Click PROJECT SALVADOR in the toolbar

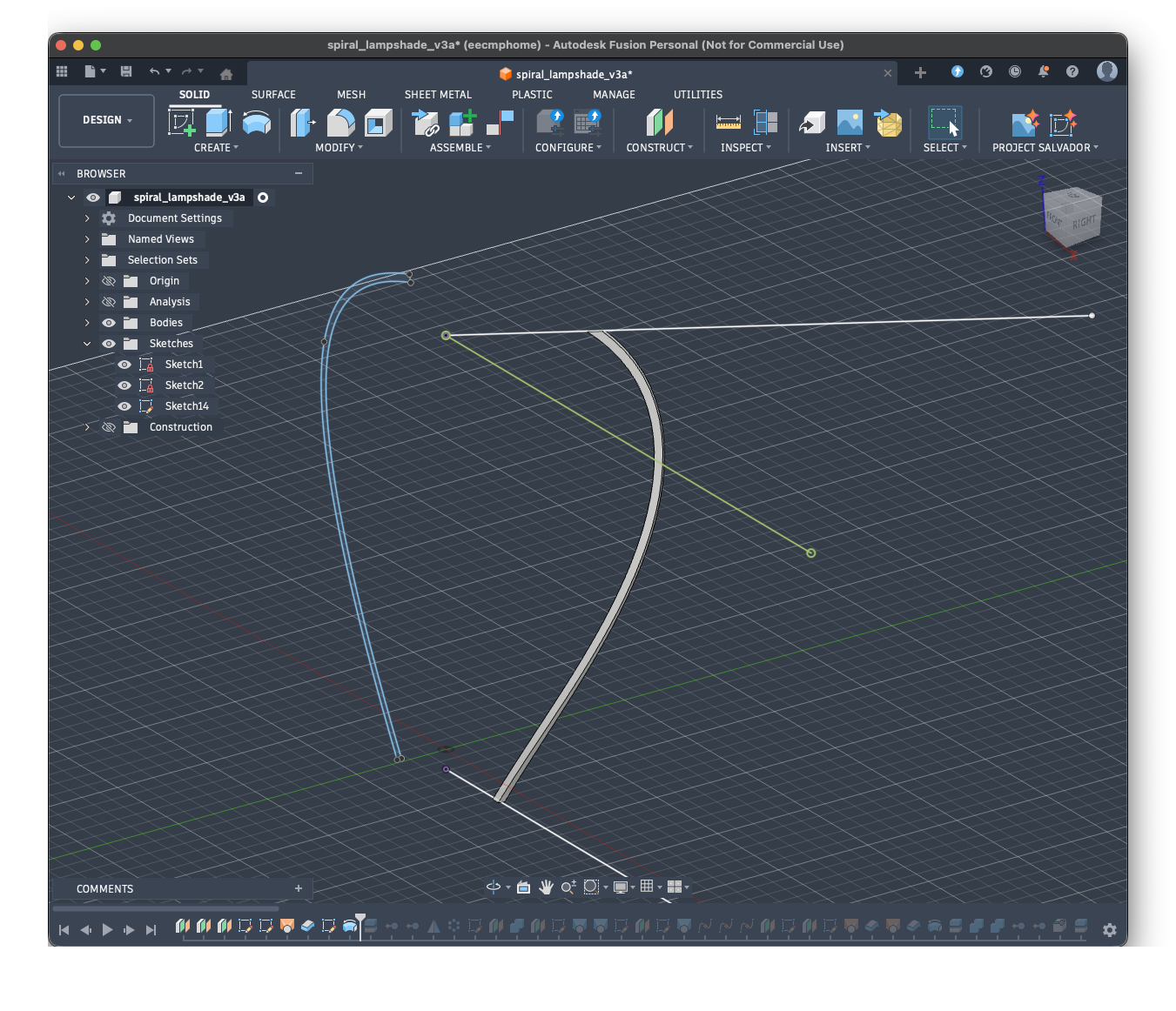click(x=1044, y=147)
